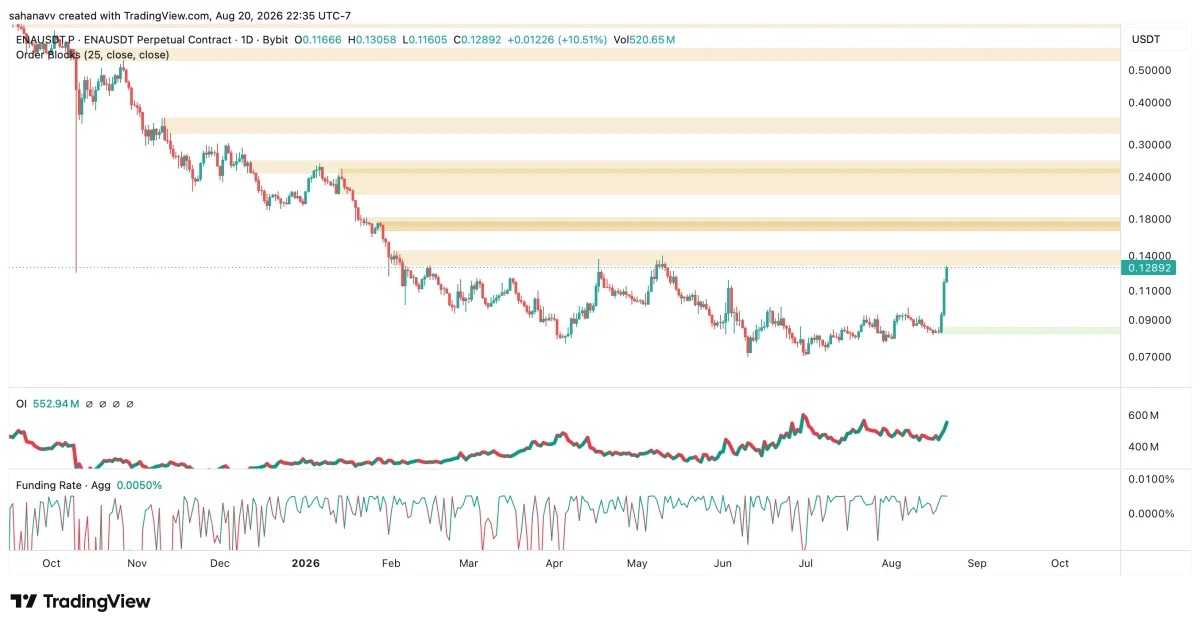
Task: Click the 0.50000 price axis label
Action: tap(1149, 71)
